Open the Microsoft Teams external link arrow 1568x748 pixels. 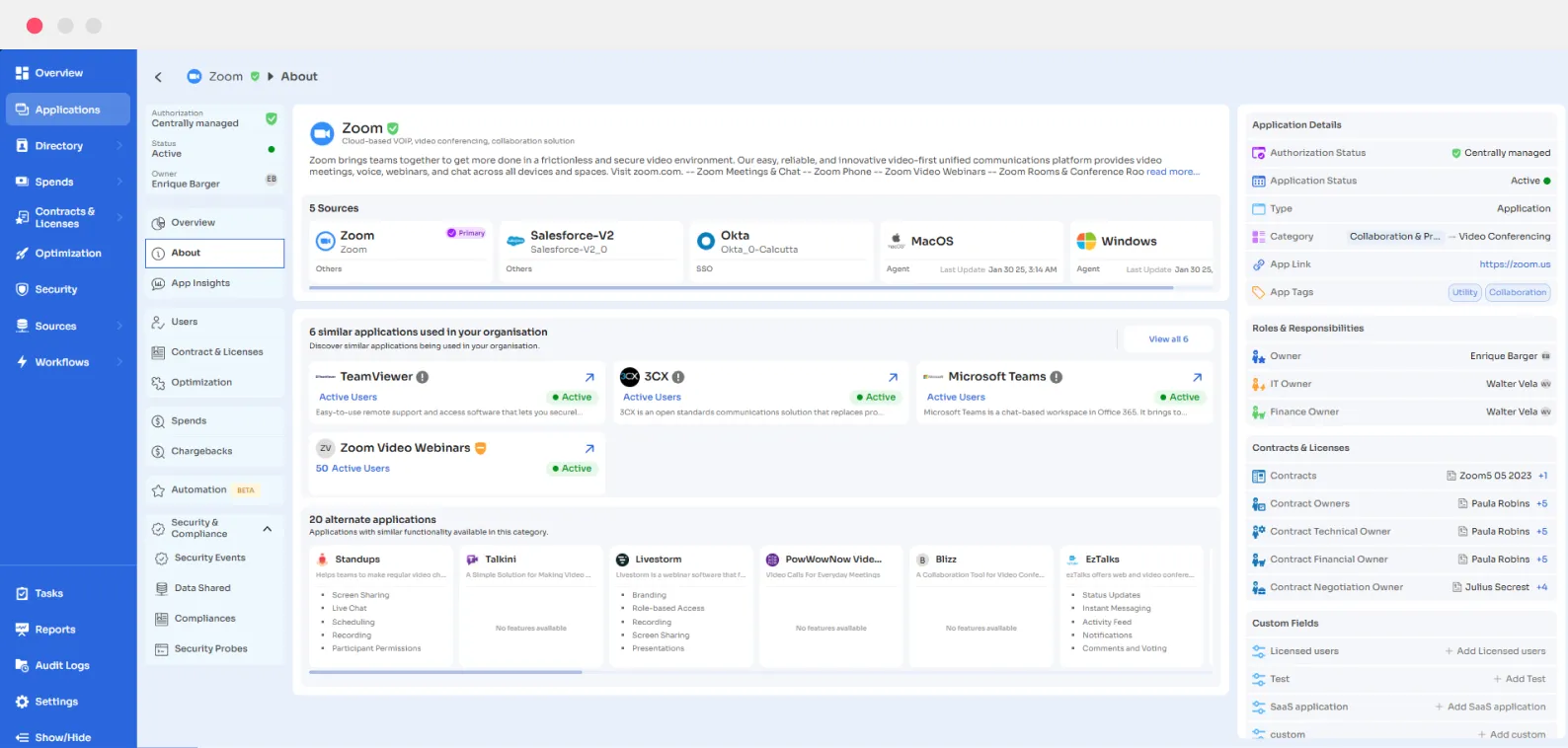[x=1197, y=377]
